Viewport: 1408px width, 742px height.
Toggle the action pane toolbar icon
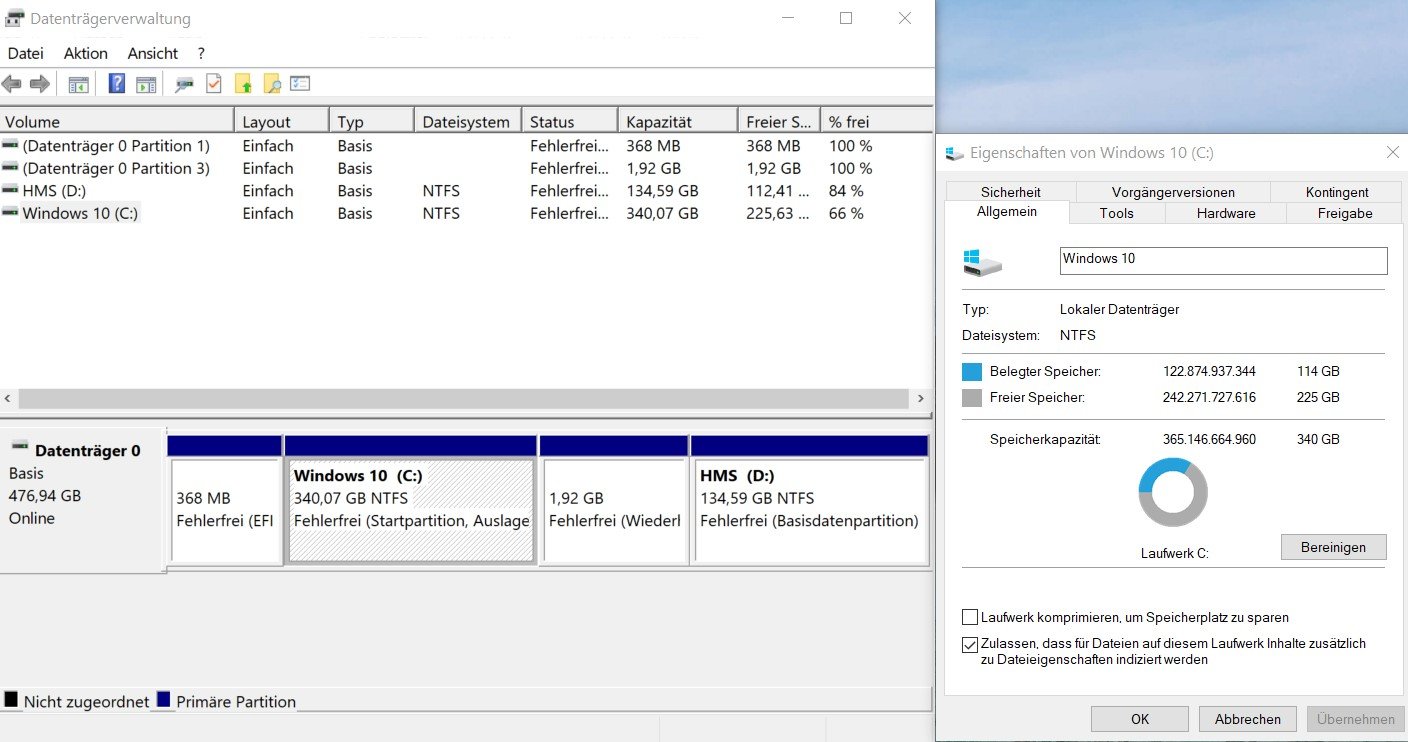146,84
